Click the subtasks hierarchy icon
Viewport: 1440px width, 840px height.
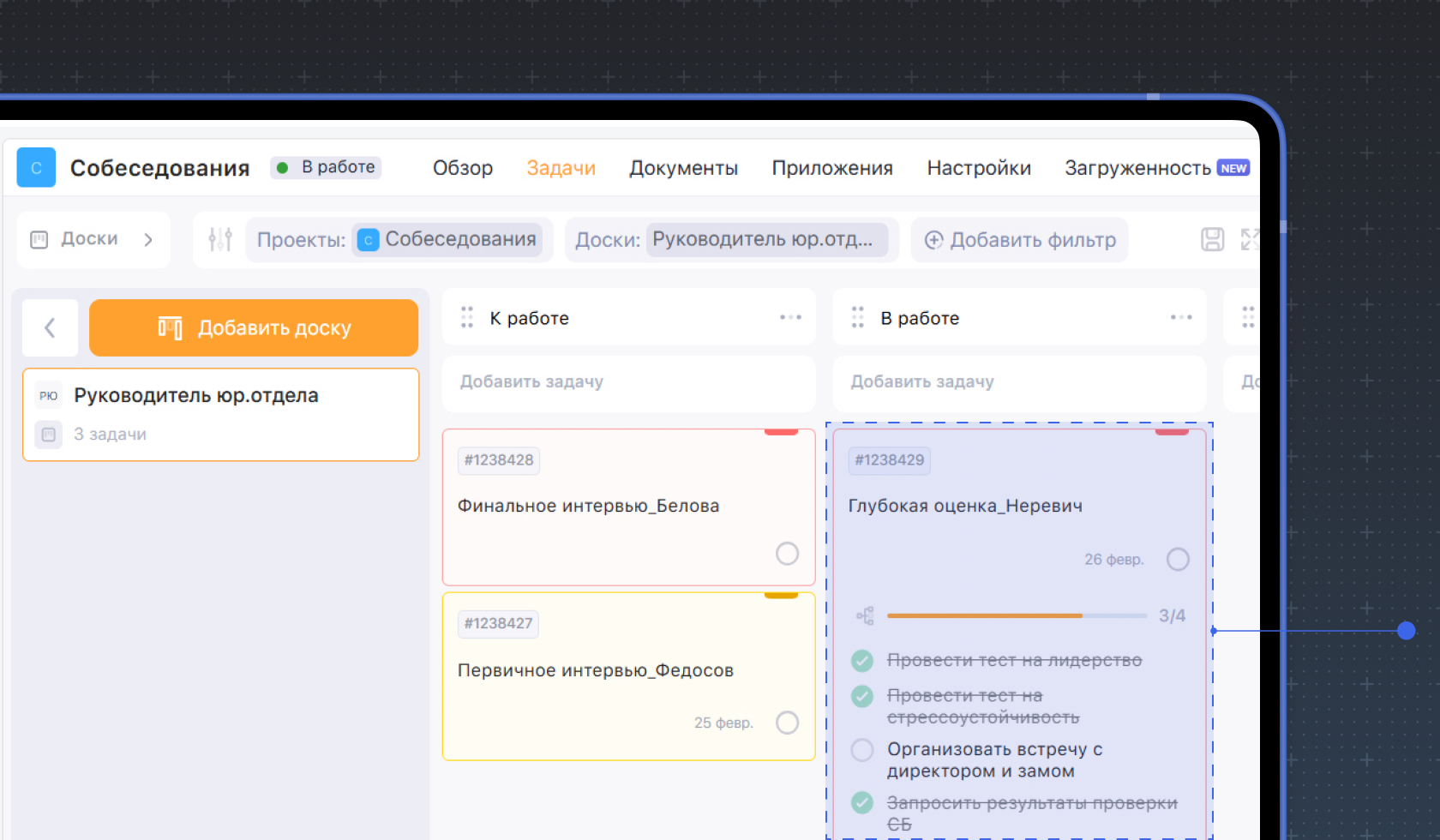pyautogui.click(x=865, y=615)
